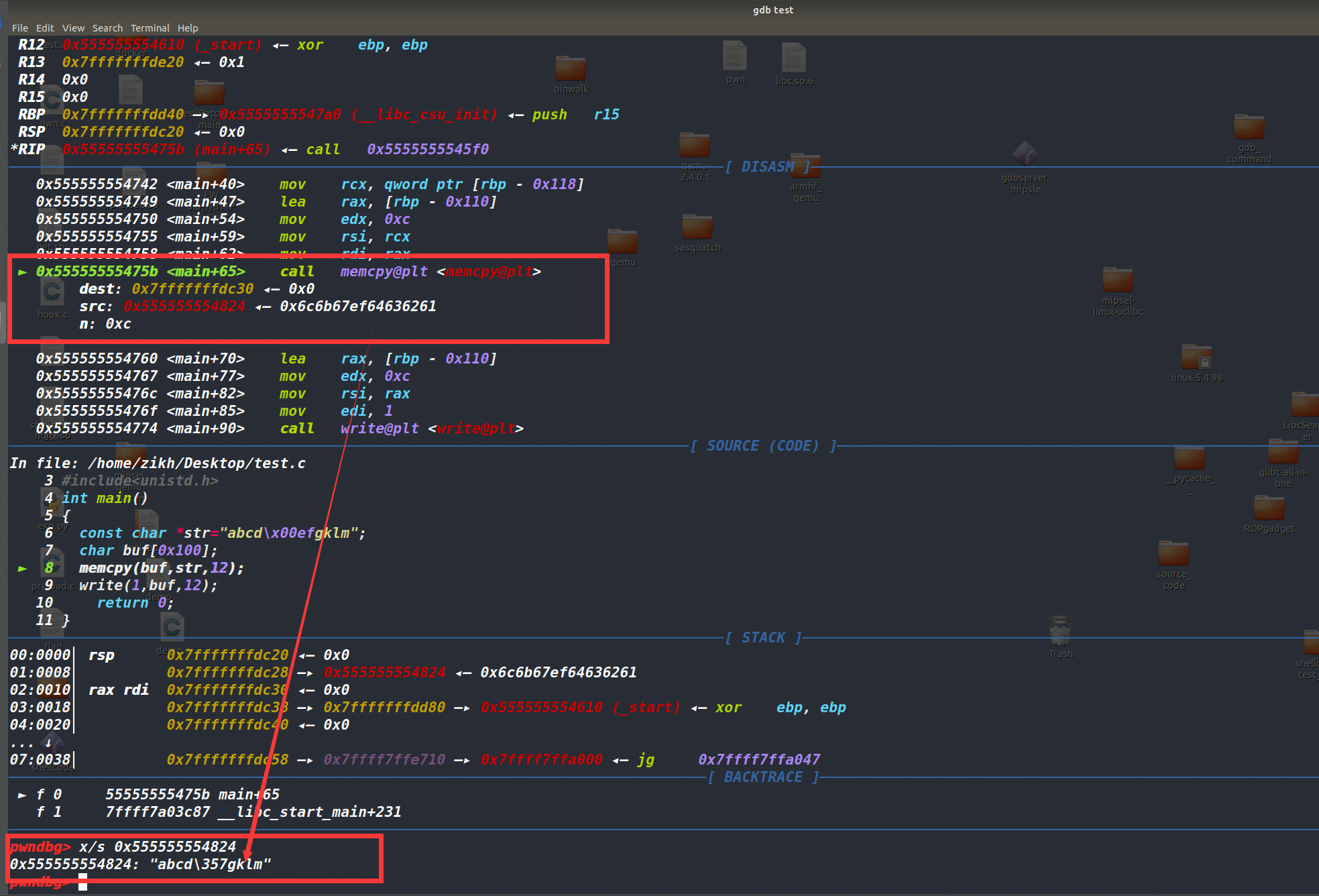
Task: Open the Search menu
Action: coord(107,27)
